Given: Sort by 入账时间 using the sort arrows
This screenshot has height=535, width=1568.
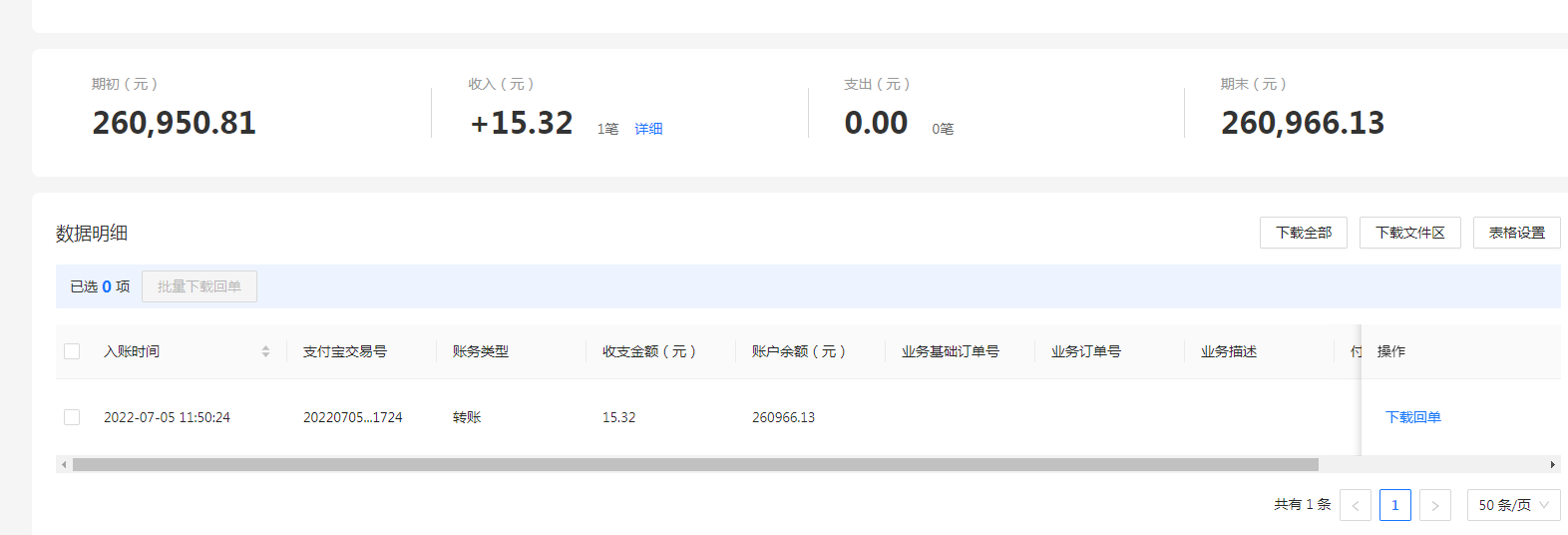Looking at the screenshot, I should (x=266, y=351).
